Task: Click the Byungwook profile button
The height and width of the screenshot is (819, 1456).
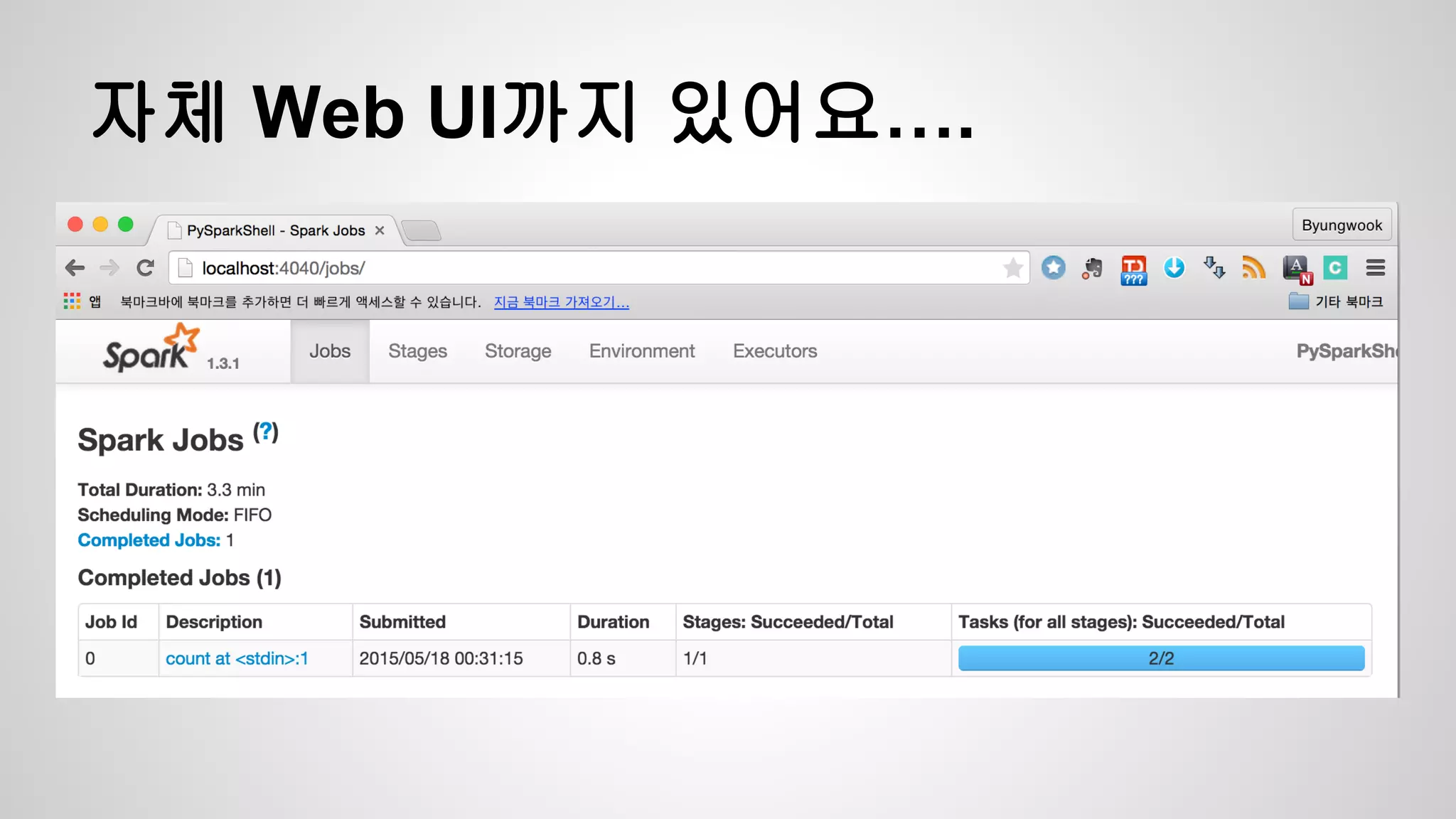Action: click(1342, 225)
